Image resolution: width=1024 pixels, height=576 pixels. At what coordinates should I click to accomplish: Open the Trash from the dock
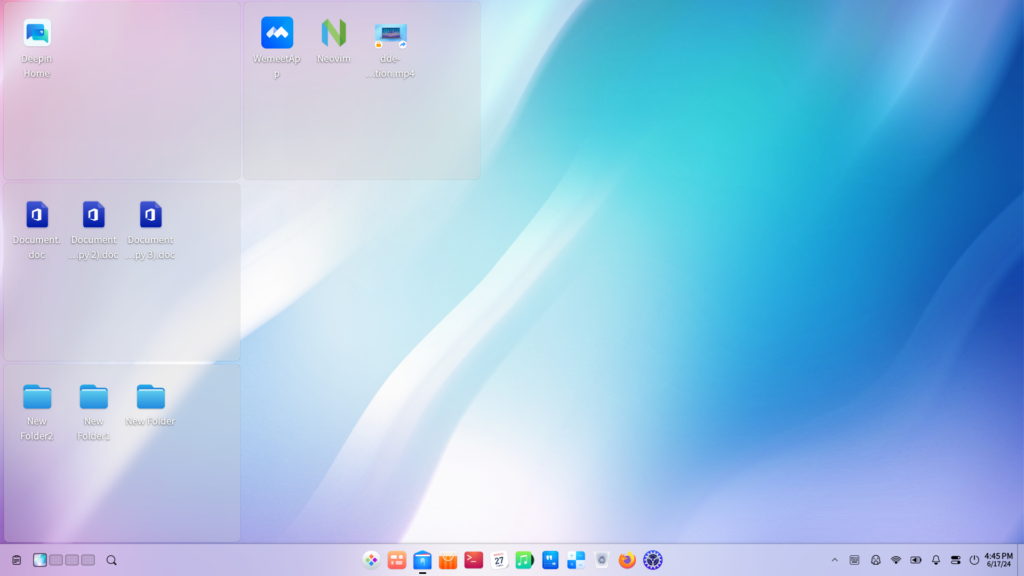[x=601, y=561]
